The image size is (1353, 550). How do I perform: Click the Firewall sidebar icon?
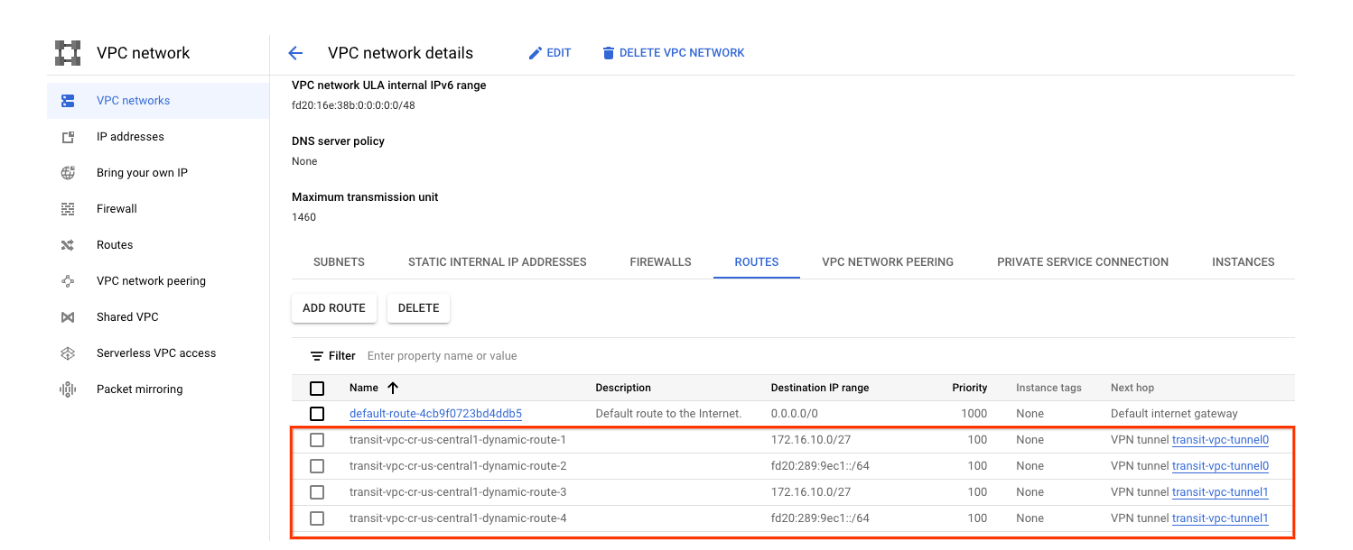pos(68,209)
